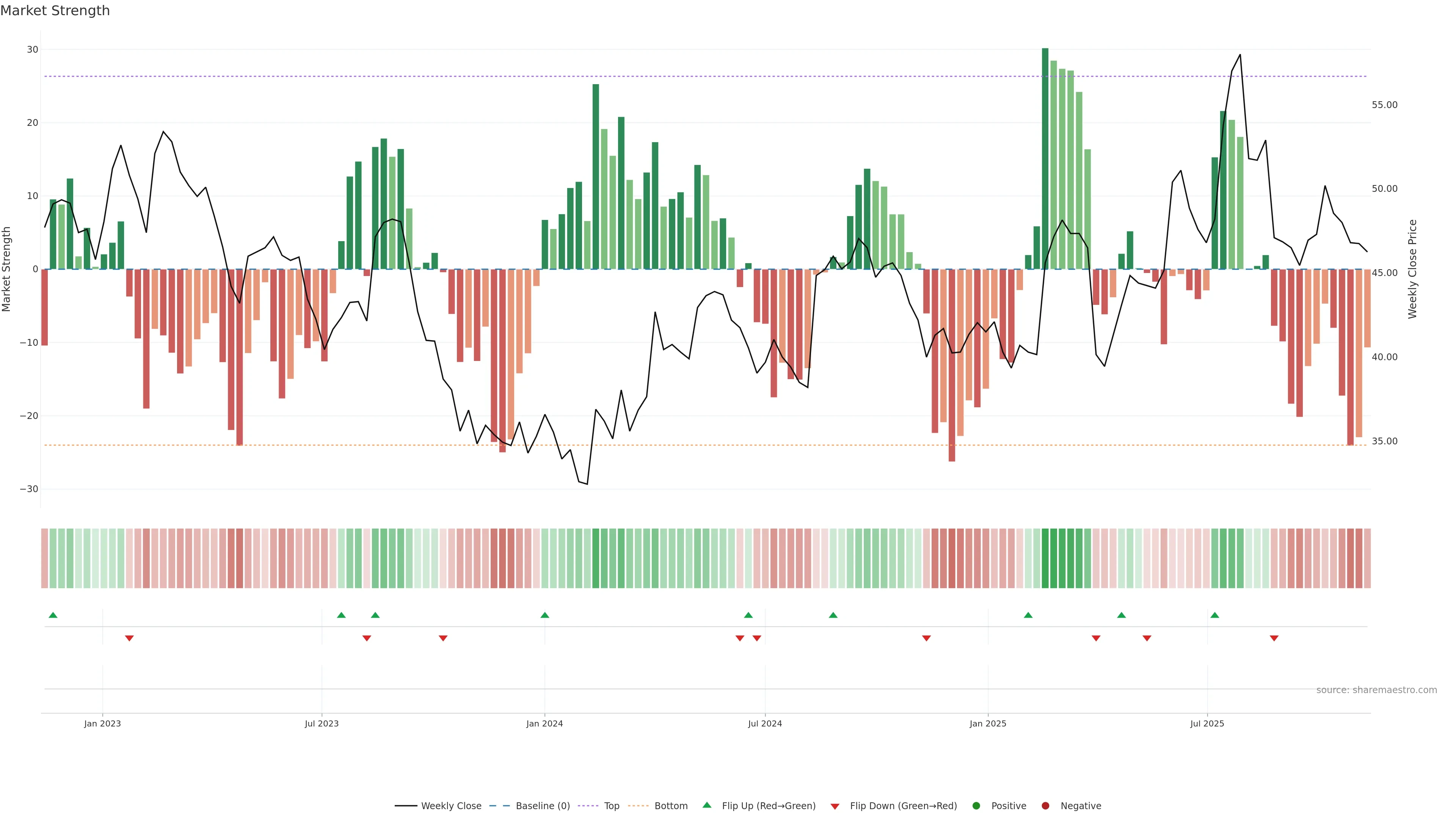Click the green Positive circle legend icon
1456x819 pixels.
(x=976, y=805)
